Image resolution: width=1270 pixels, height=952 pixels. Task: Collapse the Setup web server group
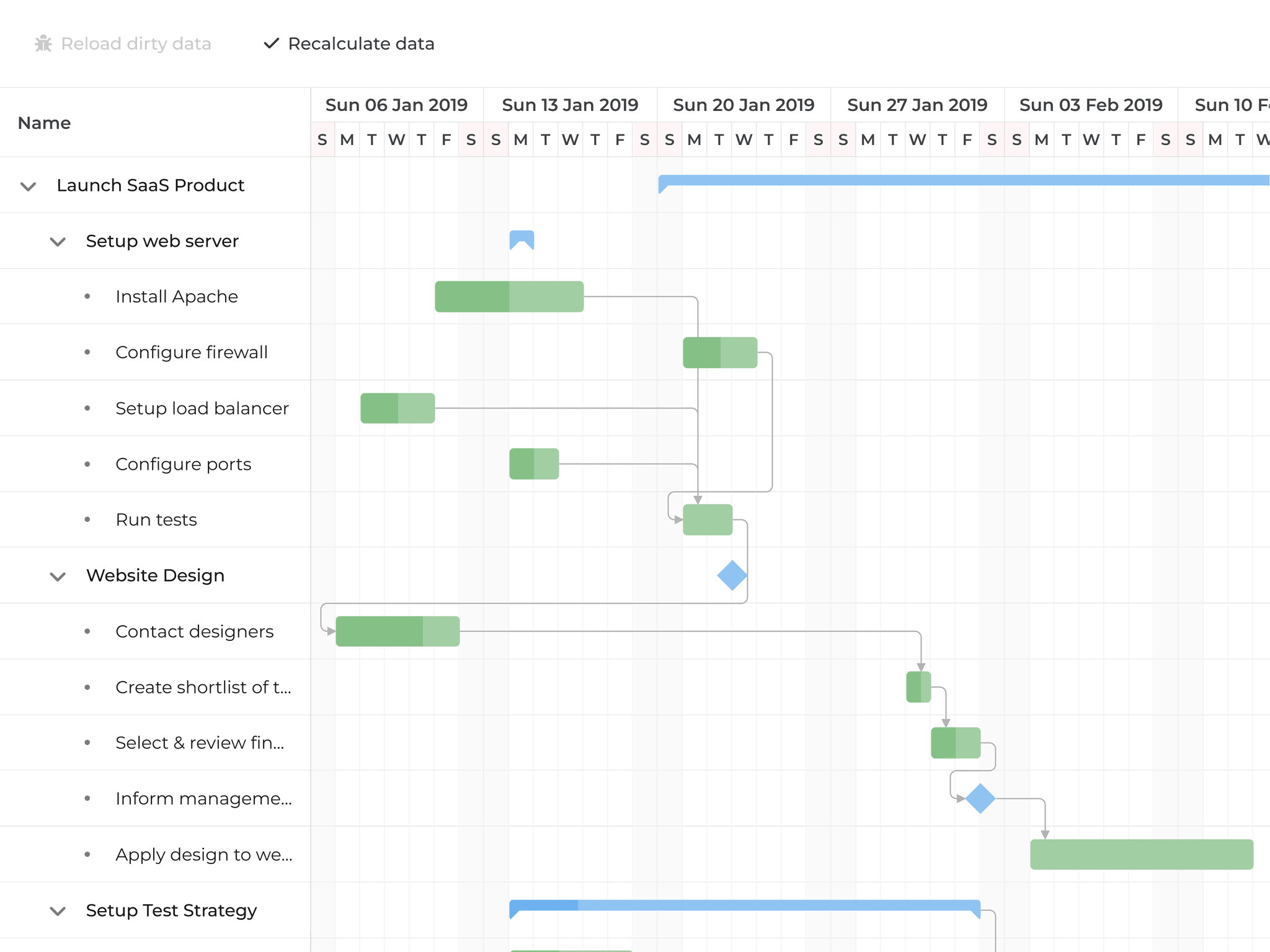pos(58,242)
